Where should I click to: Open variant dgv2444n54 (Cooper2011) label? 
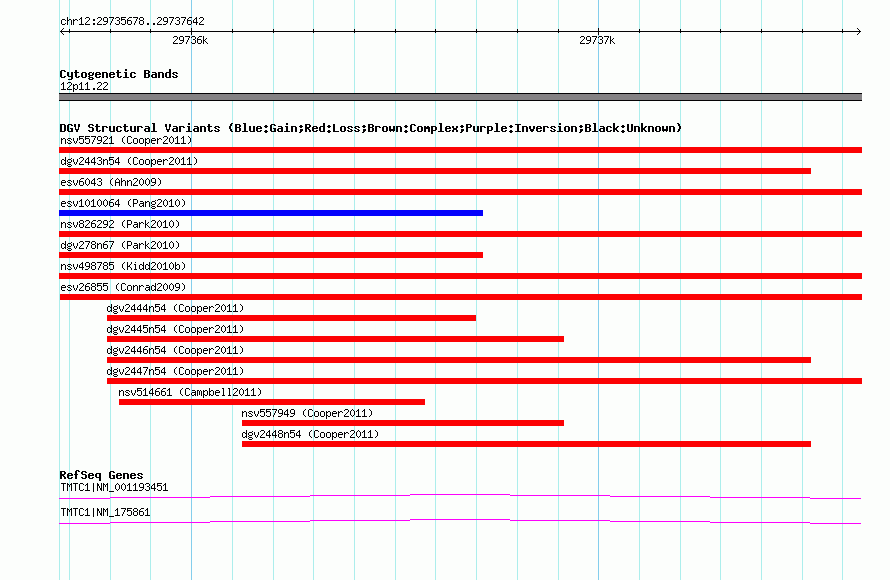click(x=175, y=308)
